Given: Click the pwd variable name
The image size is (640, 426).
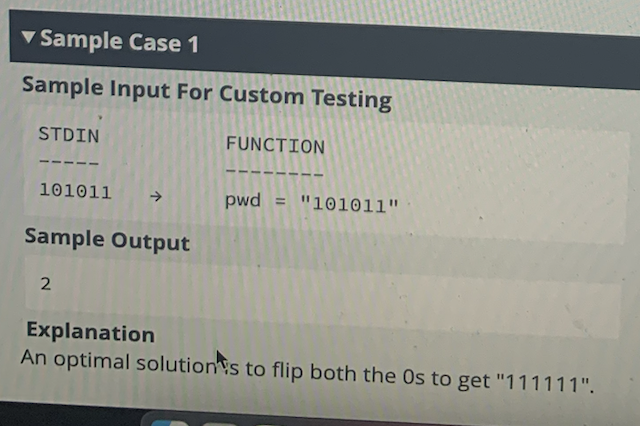Looking at the screenshot, I should (x=243, y=200).
